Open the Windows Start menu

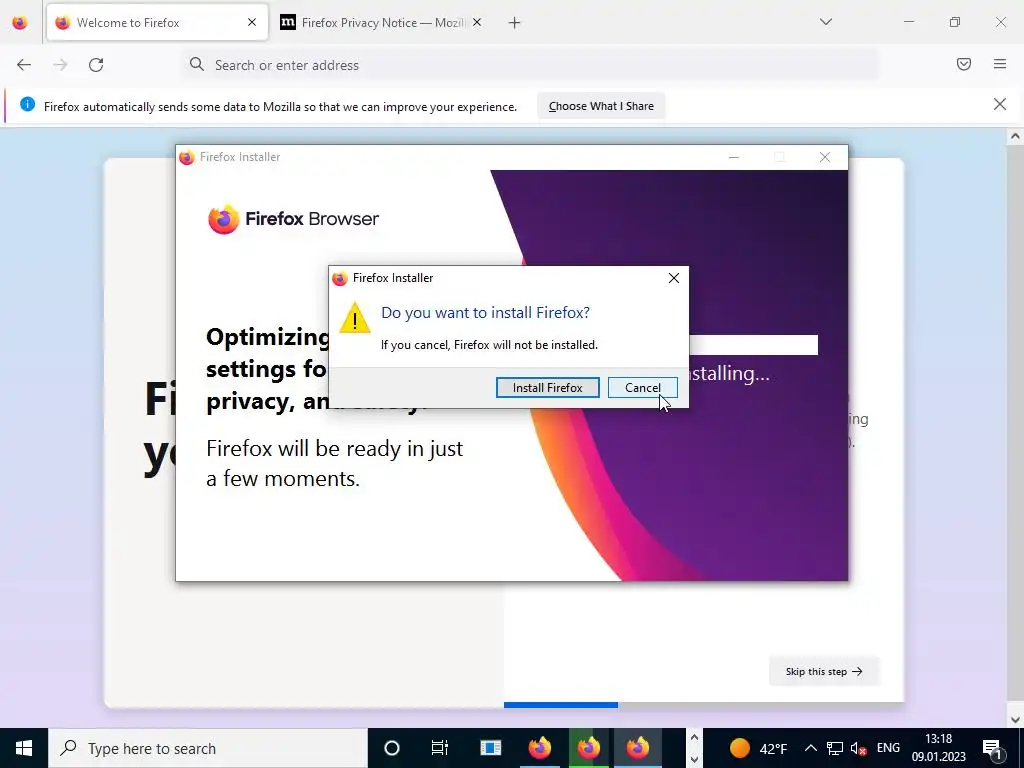coord(24,748)
